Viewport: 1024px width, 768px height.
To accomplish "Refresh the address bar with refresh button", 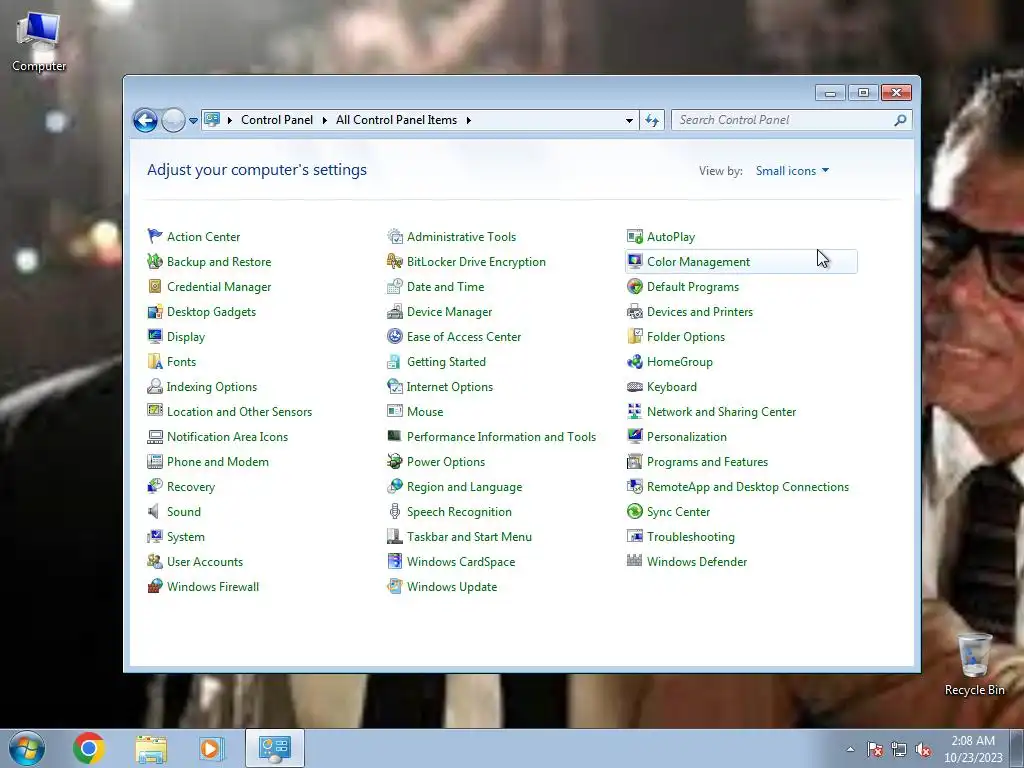I will [652, 120].
